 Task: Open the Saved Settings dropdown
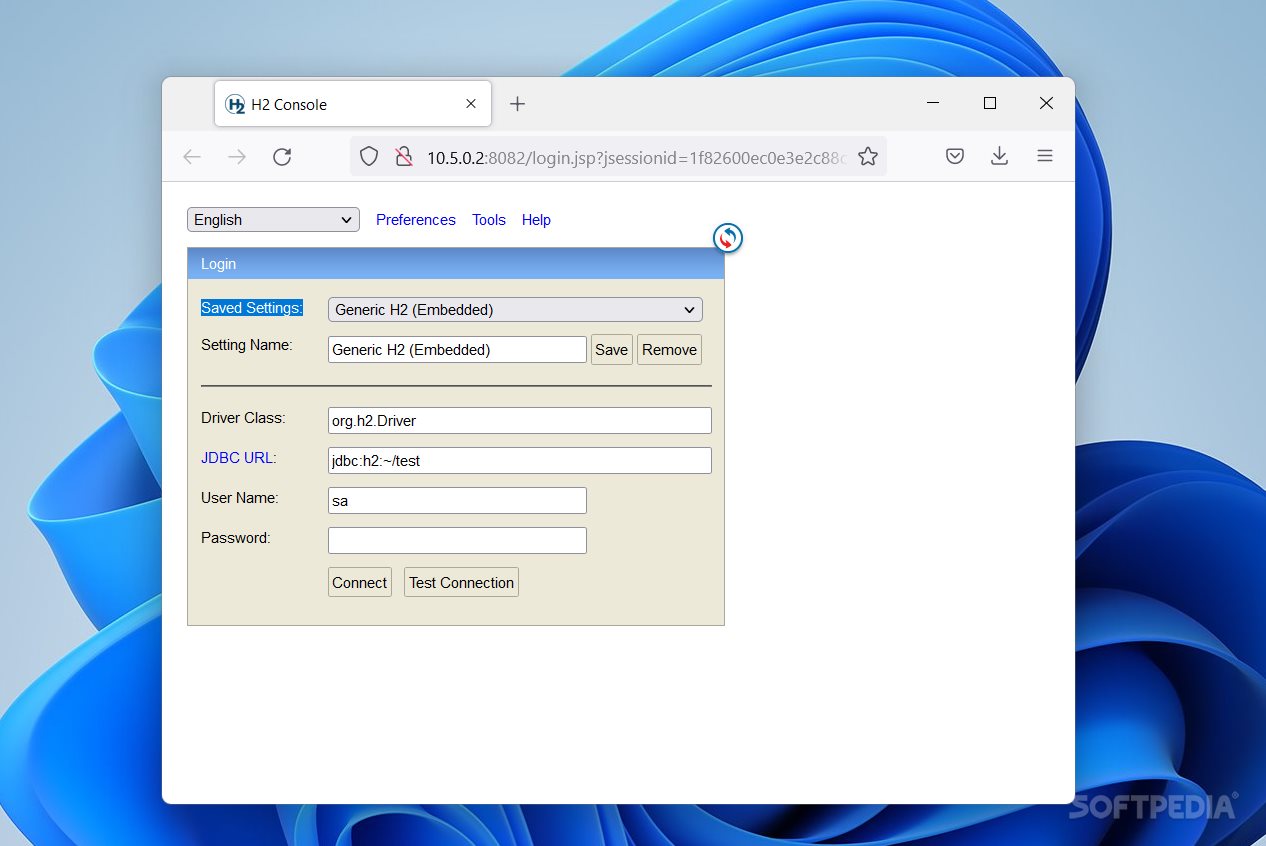click(x=515, y=310)
